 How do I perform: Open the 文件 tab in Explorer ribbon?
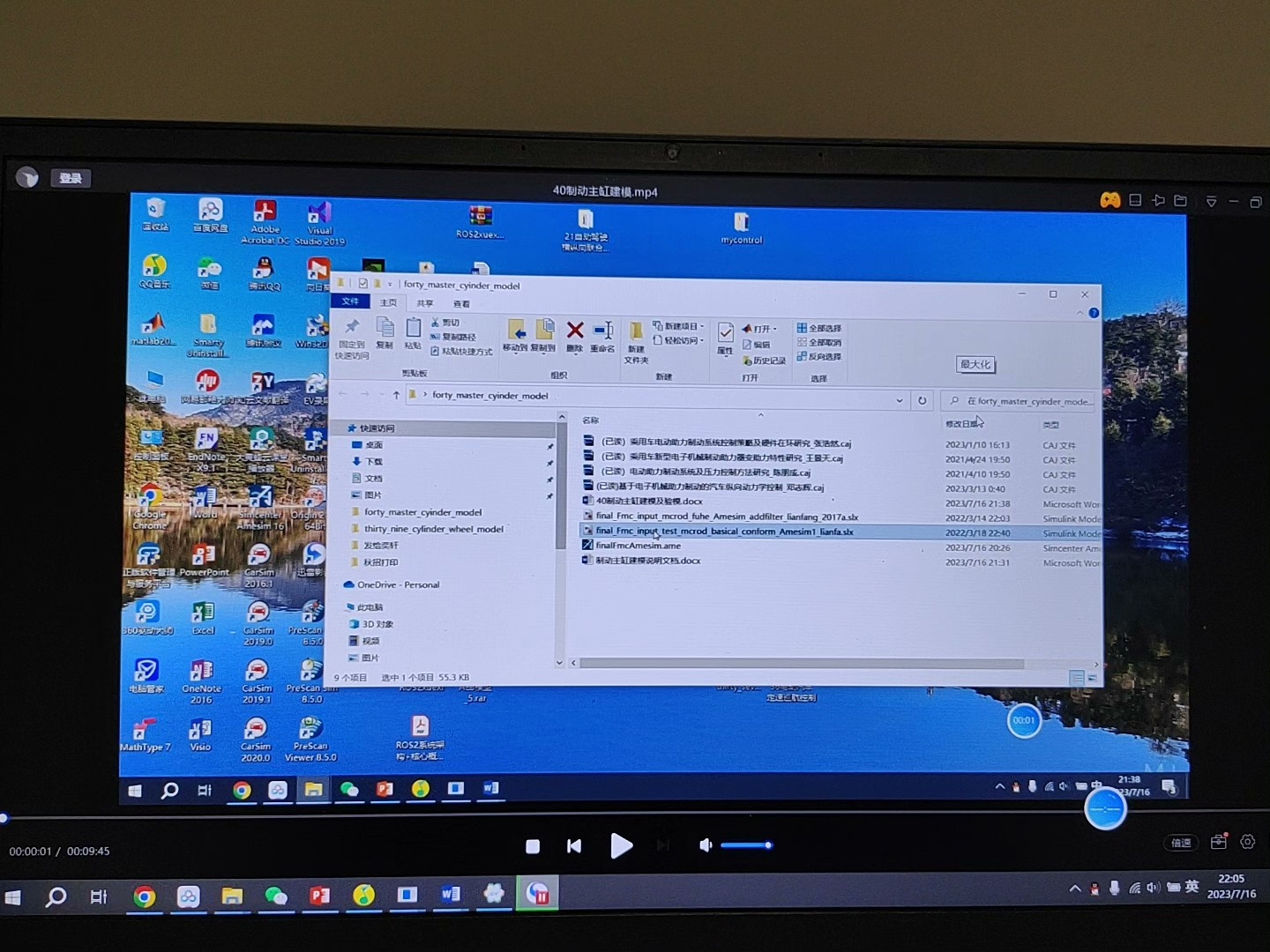pos(350,301)
